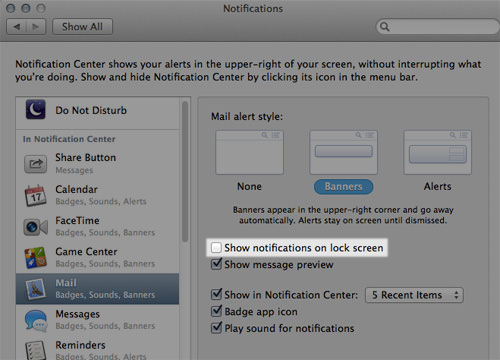Click the Messages speech bubble icon
This screenshot has width=500, height=360.
pos(36,320)
